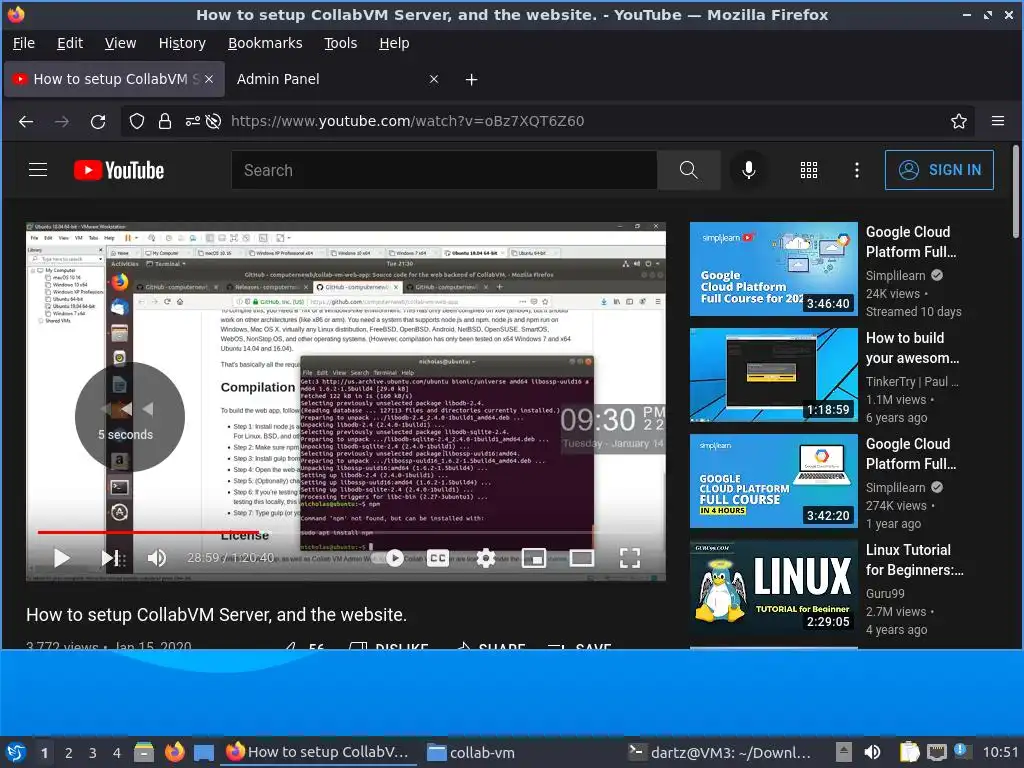1024x768 pixels.
Task: Open a new browser tab
Action: (x=471, y=80)
